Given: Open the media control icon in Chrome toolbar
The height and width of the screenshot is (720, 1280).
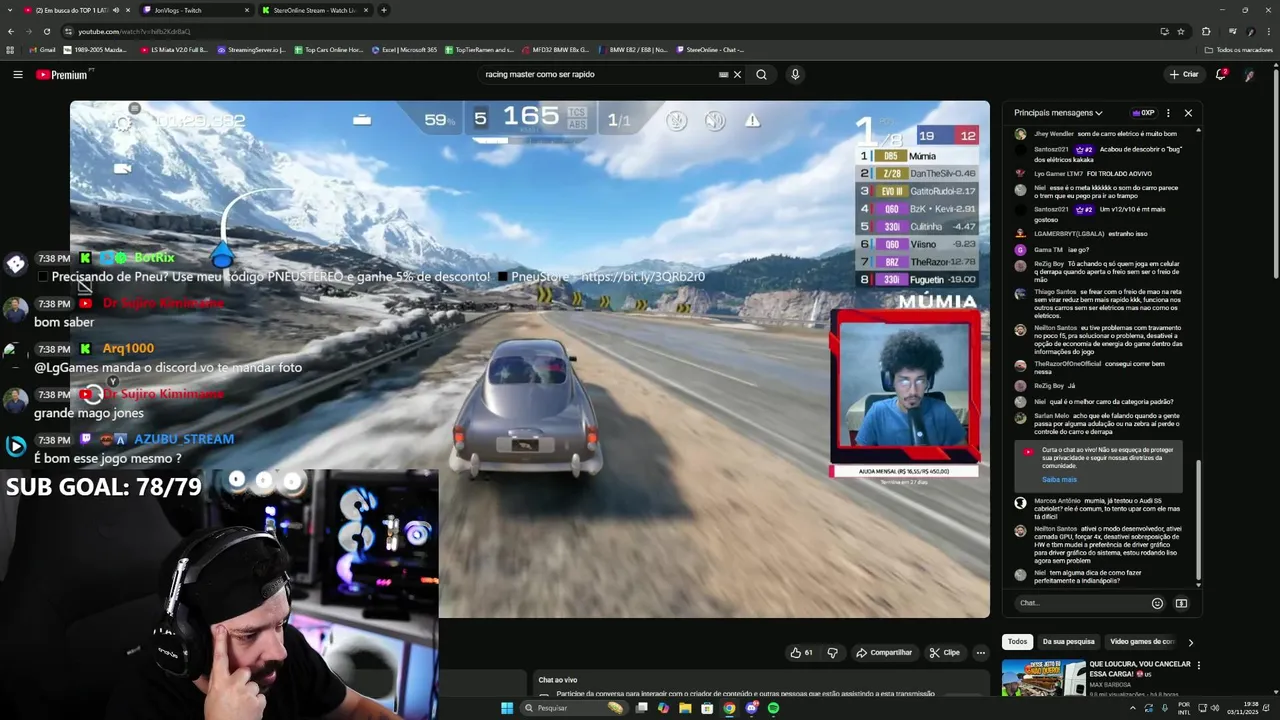Looking at the screenshot, I should (x=1232, y=31).
